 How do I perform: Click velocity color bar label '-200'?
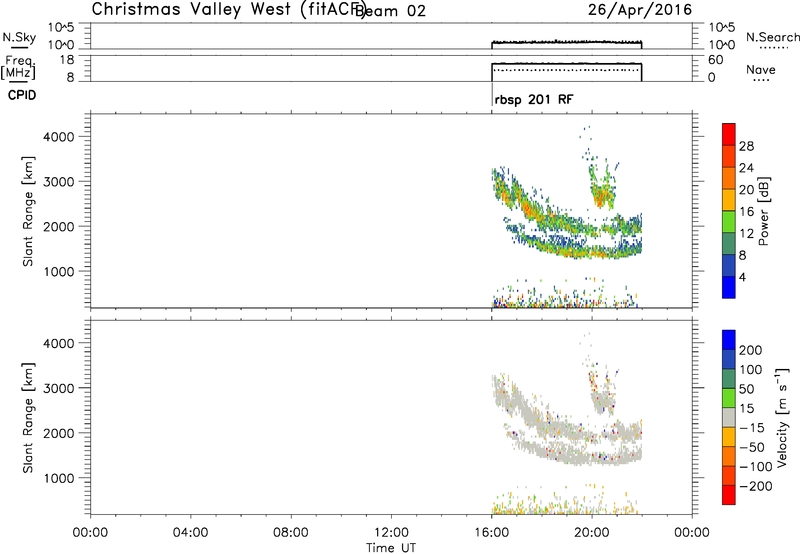tap(756, 486)
